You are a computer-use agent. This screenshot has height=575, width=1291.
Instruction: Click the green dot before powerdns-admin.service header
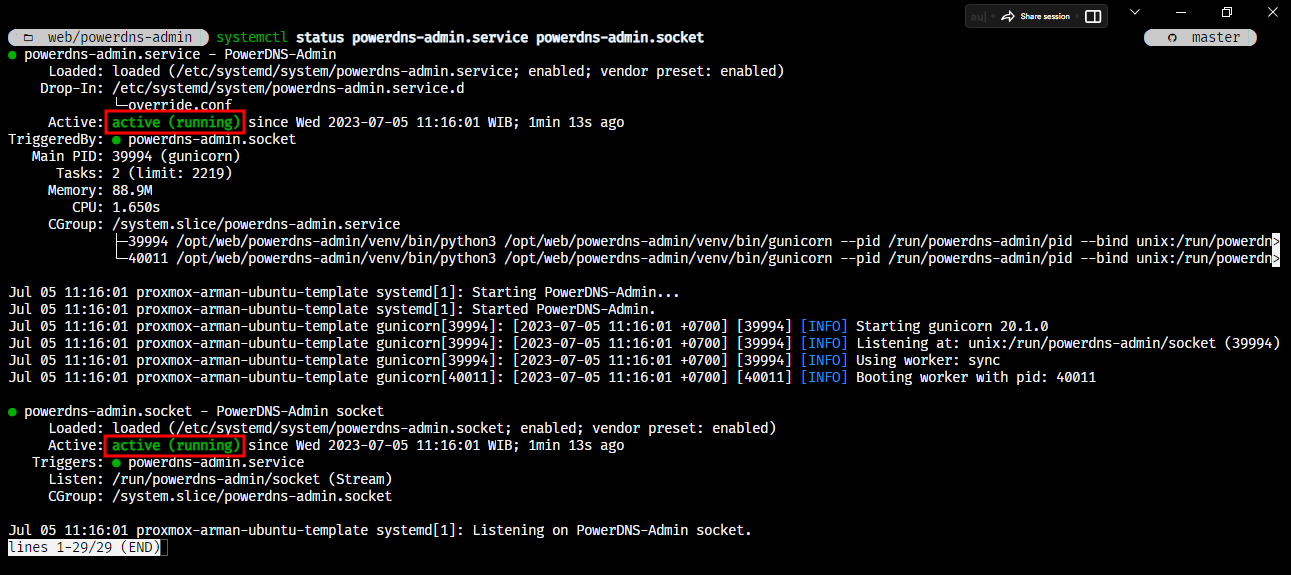point(13,54)
